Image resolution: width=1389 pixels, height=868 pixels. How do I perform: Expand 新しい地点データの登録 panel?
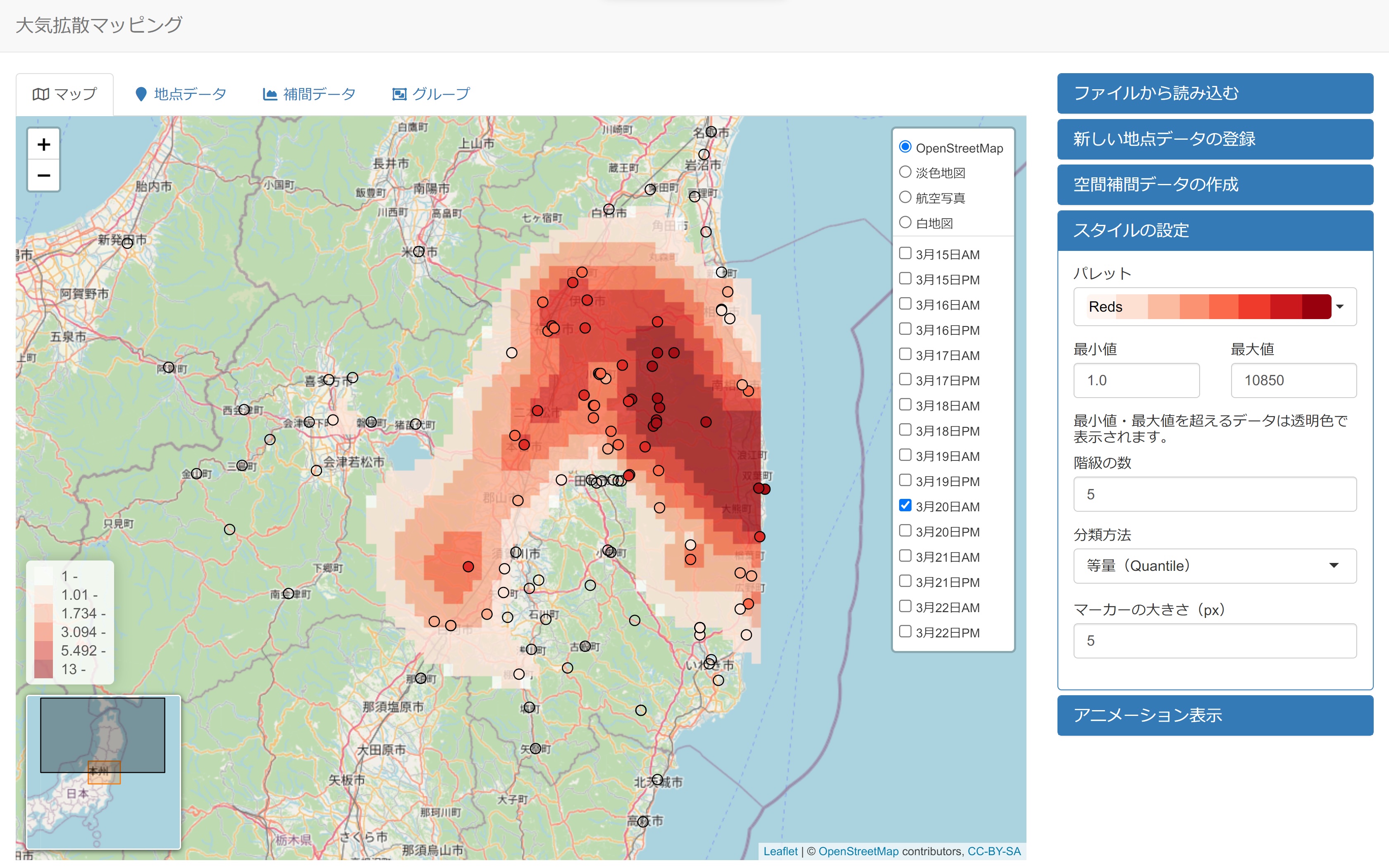coord(1215,139)
